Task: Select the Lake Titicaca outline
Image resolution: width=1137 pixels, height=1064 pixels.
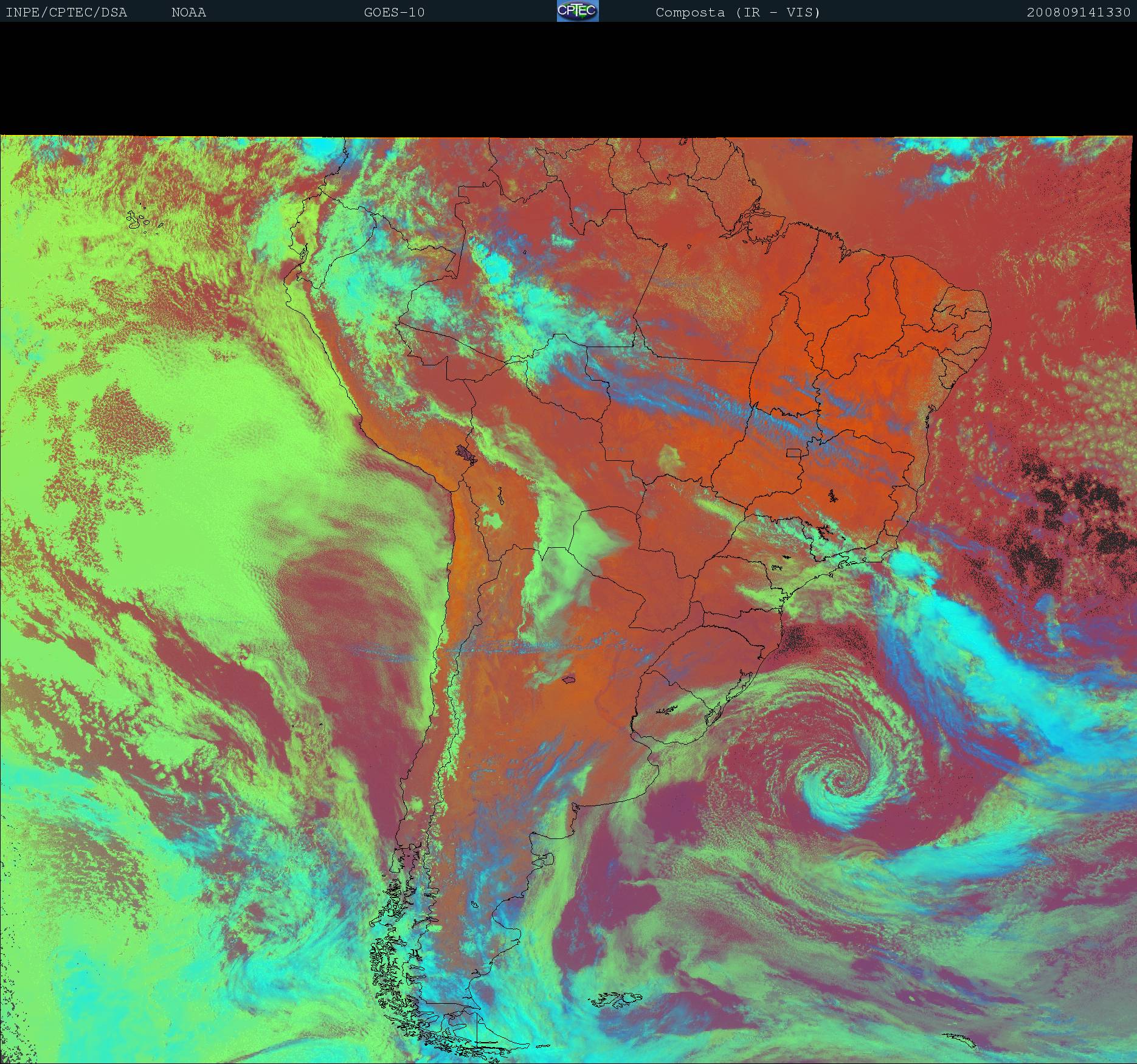Action: [467, 454]
